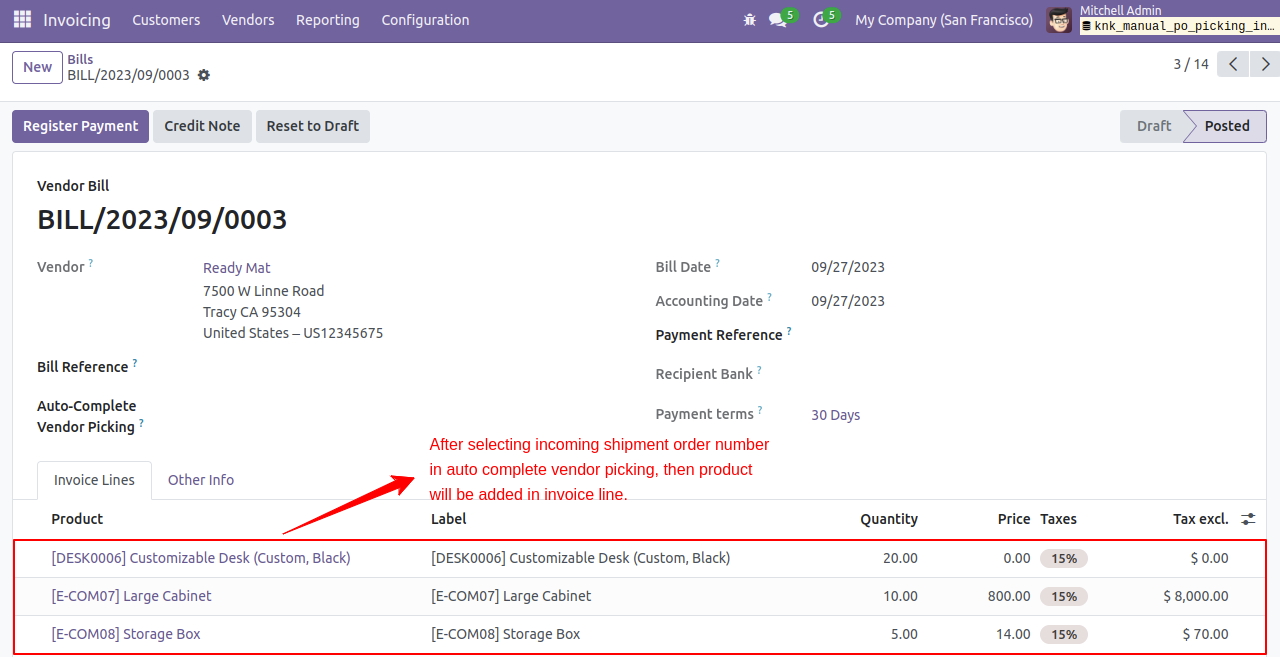This screenshot has height=657, width=1280.
Task: Open the messages conversation icon
Action: pyautogui.click(x=778, y=20)
